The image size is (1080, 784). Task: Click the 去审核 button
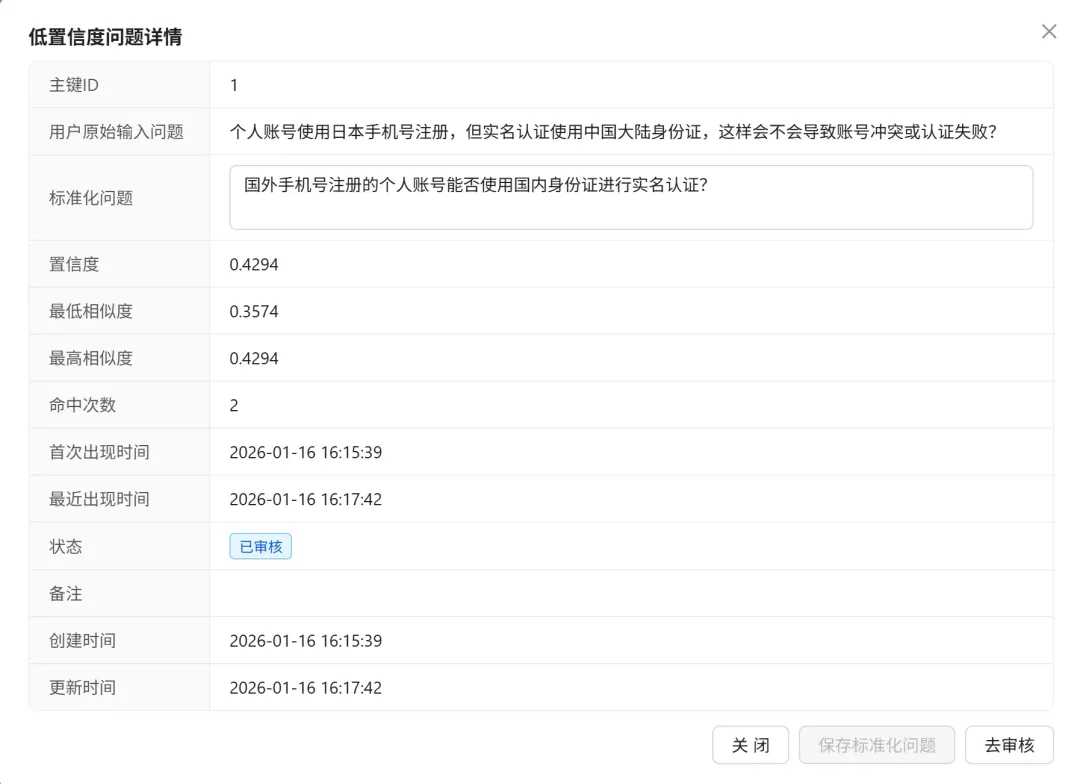click(x=1008, y=745)
